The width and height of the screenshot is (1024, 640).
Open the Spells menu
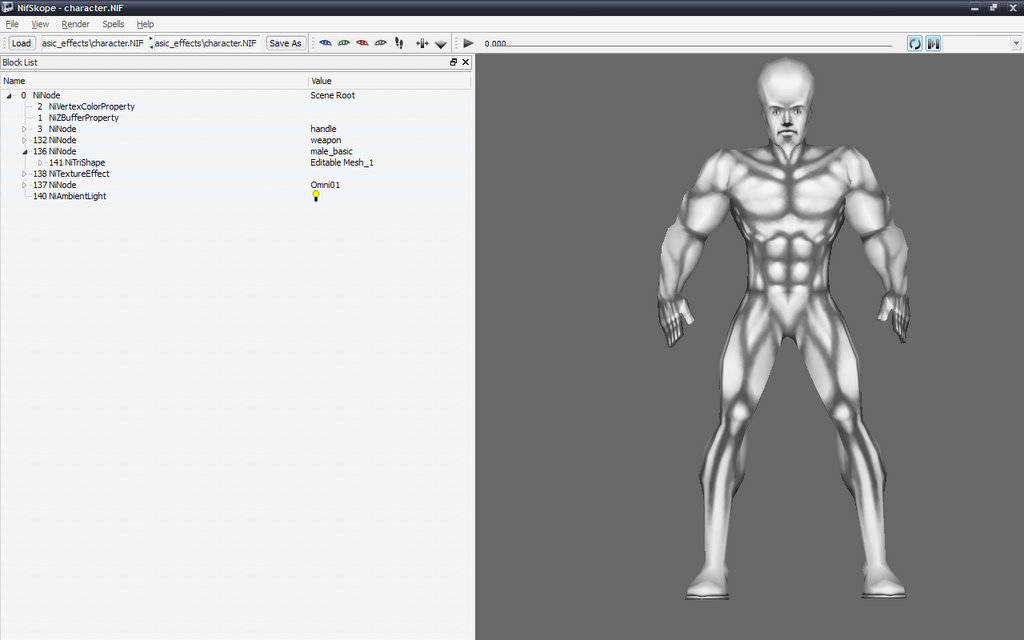pyautogui.click(x=113, y=24)
